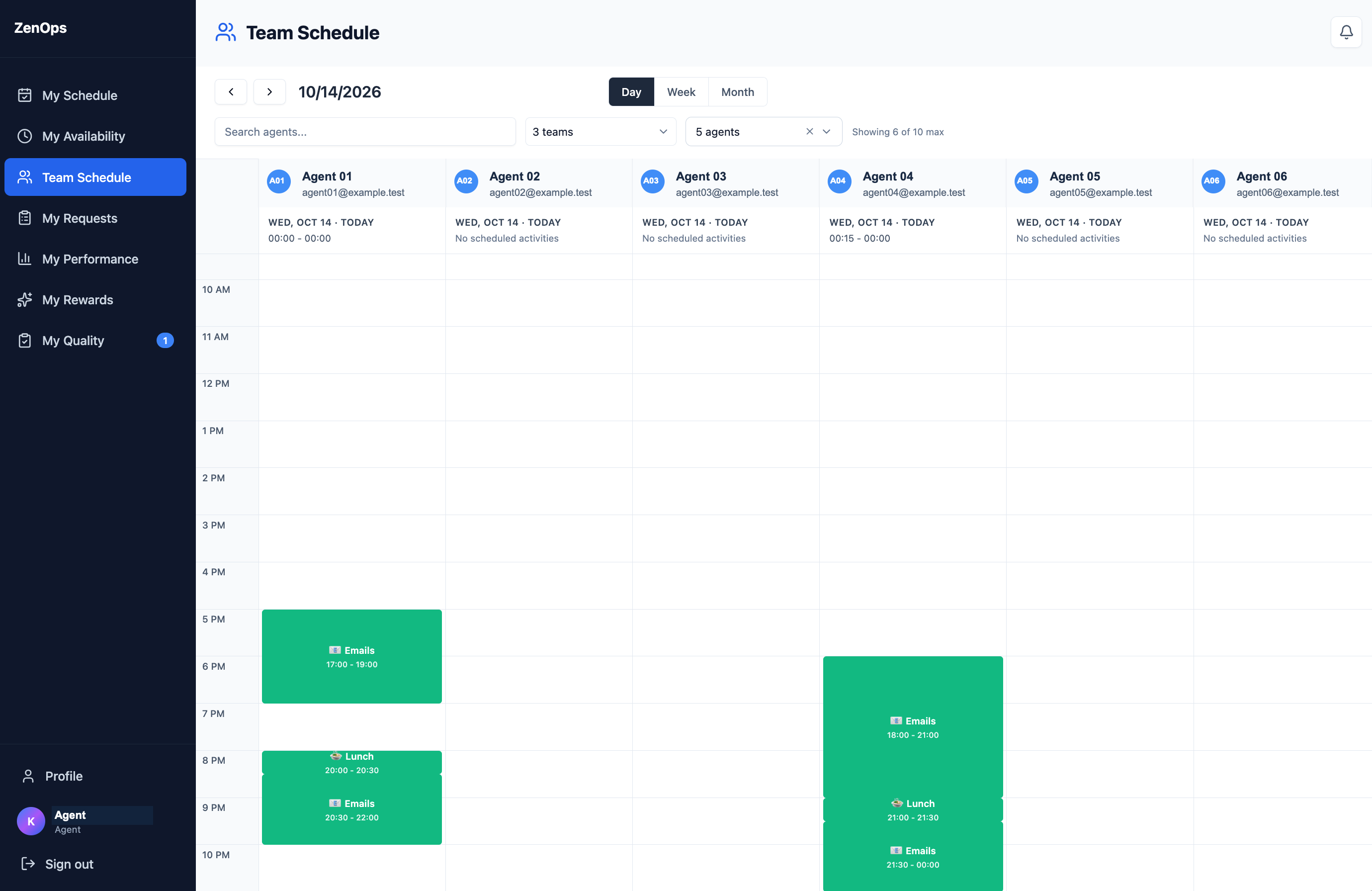The width and height of the screenshot is (1372, 891).
Task: Open My Rewards page
Action: [x=95, y=300]
